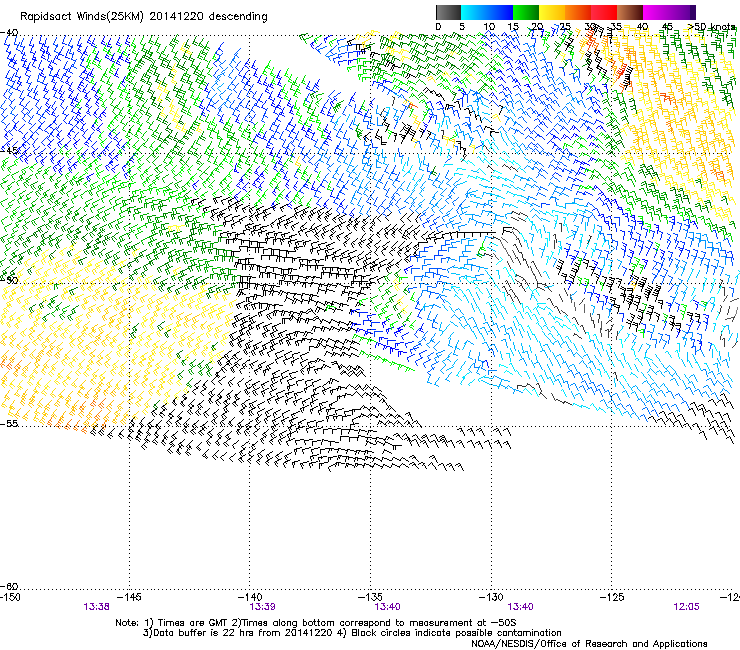Screen dimensions: 740x650
Task: Click the brown 35-40 knots legend segment
Action: click(630, 12)
